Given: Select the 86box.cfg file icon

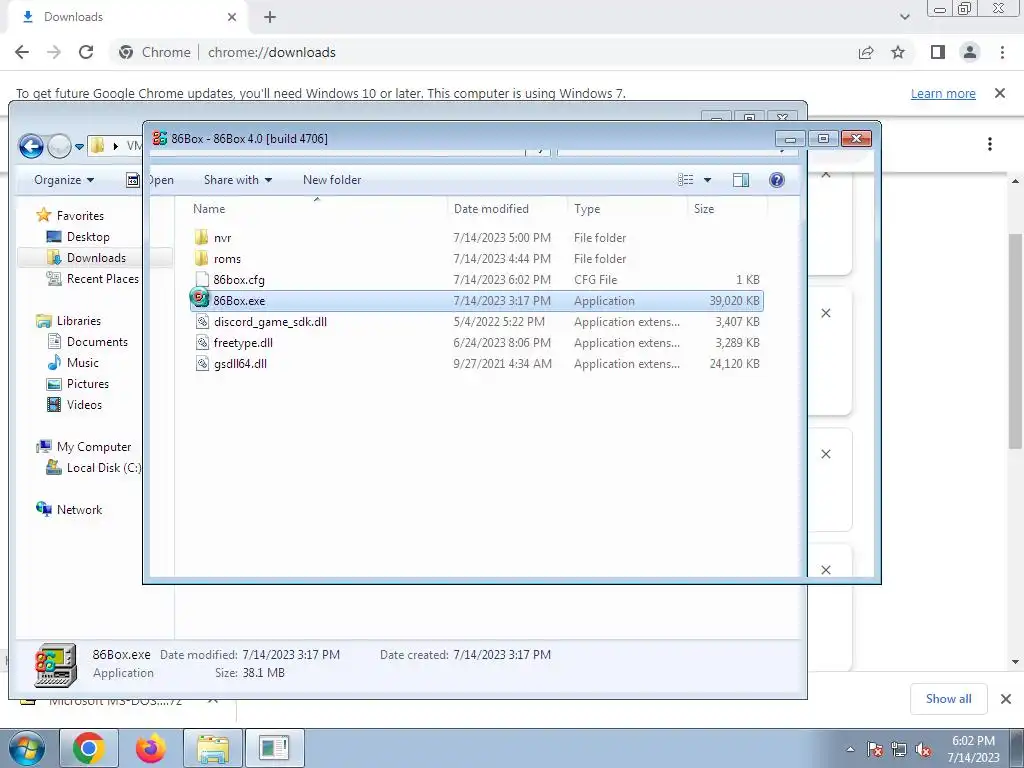Looking at the screenshot, I should coord(202,280).
